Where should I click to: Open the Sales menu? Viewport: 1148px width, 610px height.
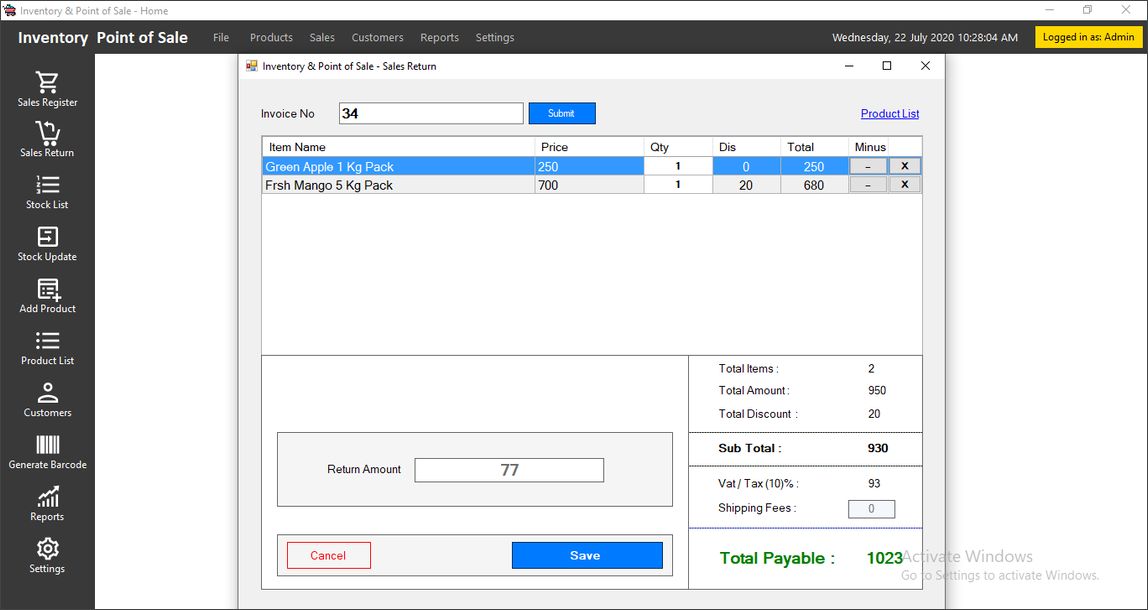(x=322, y=38)
